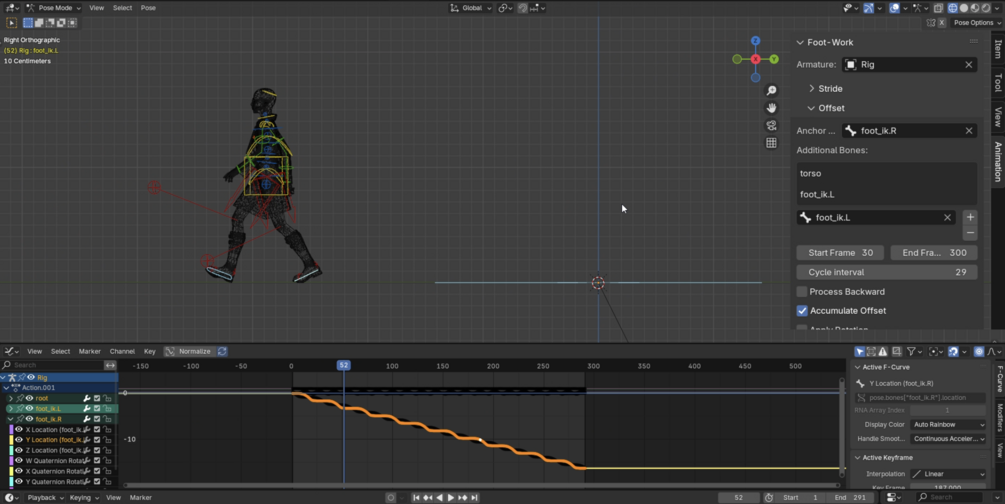Toggle the camera view gizmo icon
Screen dimensions: 1005x504
tap(771, 126)
